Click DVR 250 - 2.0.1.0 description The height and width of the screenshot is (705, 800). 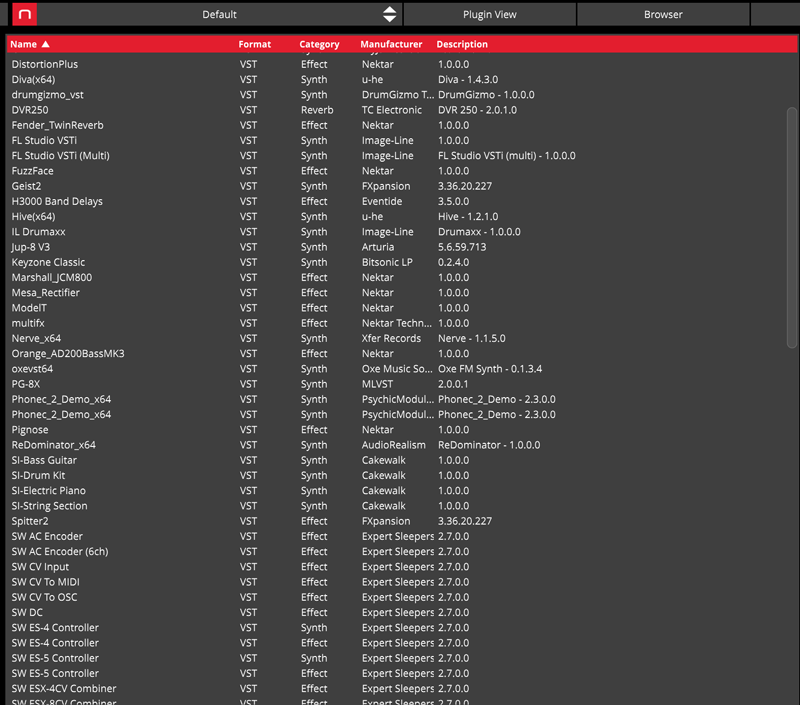477,110
